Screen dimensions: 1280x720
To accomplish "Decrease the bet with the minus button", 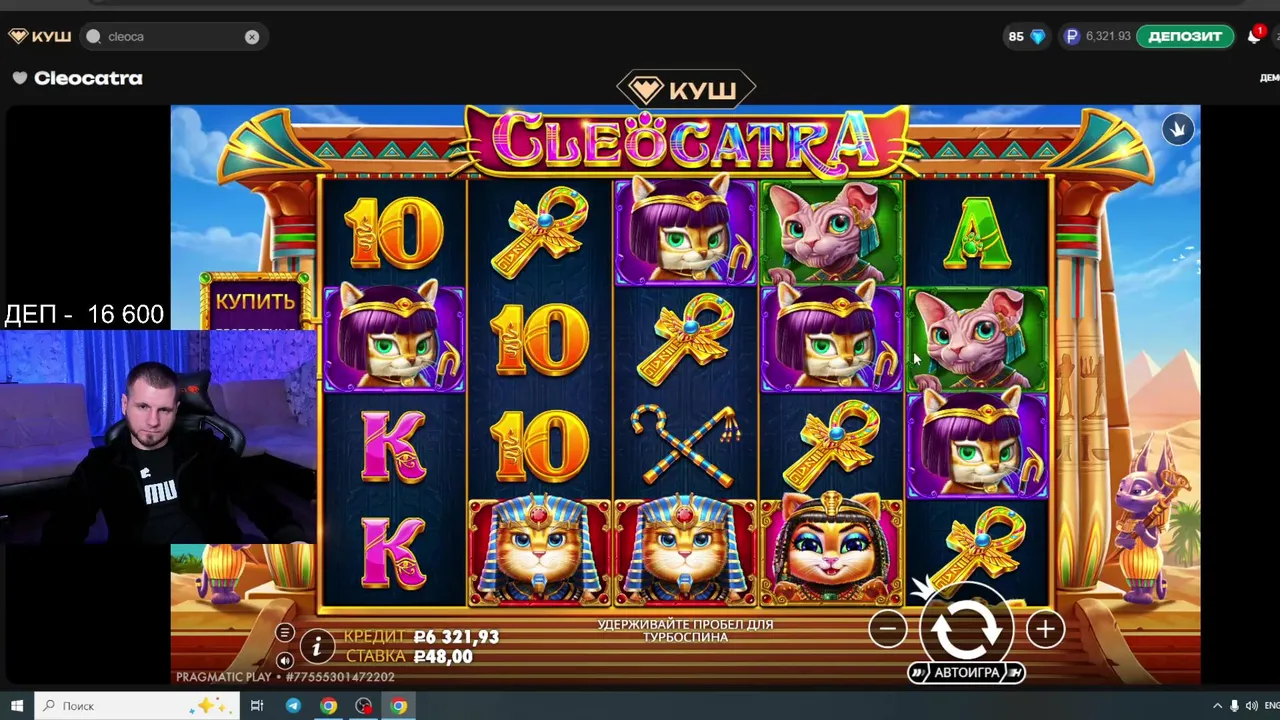I will pos(888,629).
